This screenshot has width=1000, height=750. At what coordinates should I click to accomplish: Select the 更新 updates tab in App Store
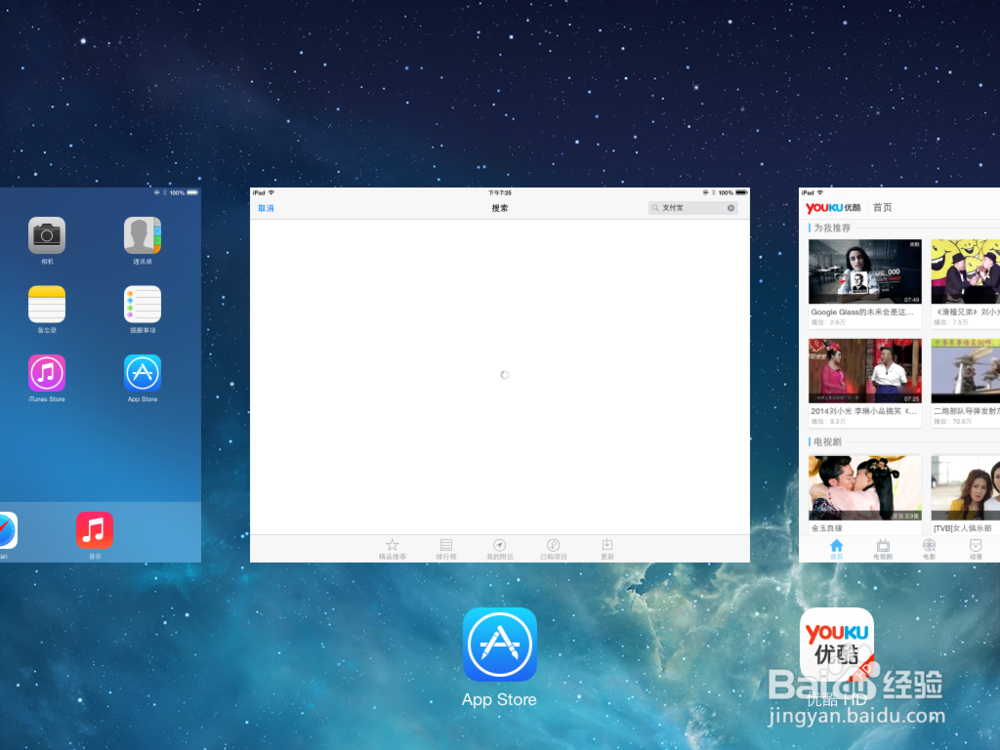coord(607,548)
